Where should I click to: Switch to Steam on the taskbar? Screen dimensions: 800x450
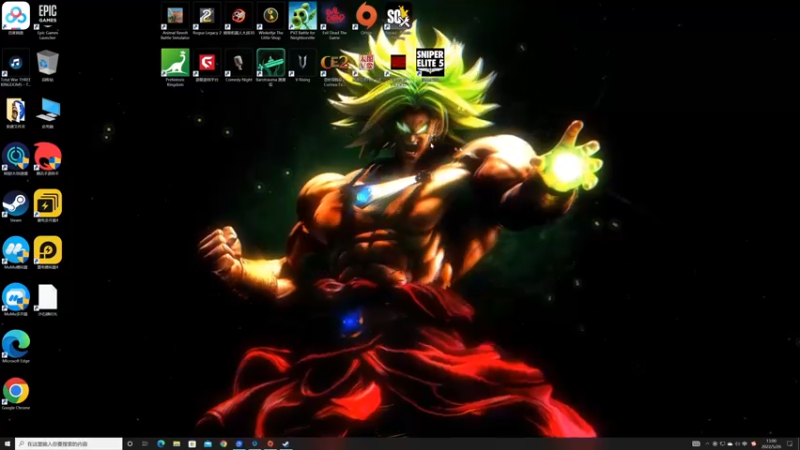click(x=286, y=444)
